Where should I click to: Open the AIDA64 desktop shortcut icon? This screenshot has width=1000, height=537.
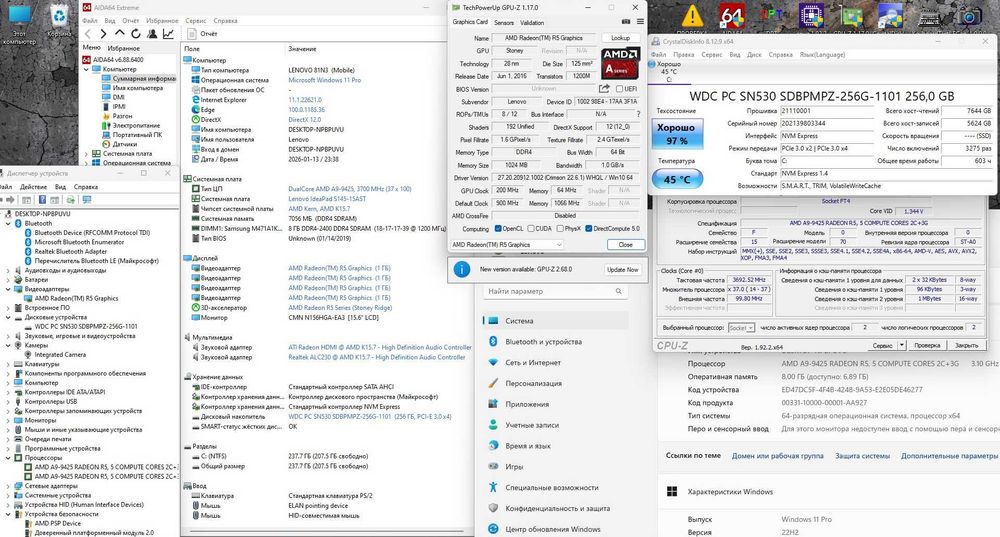click(732, 16)
